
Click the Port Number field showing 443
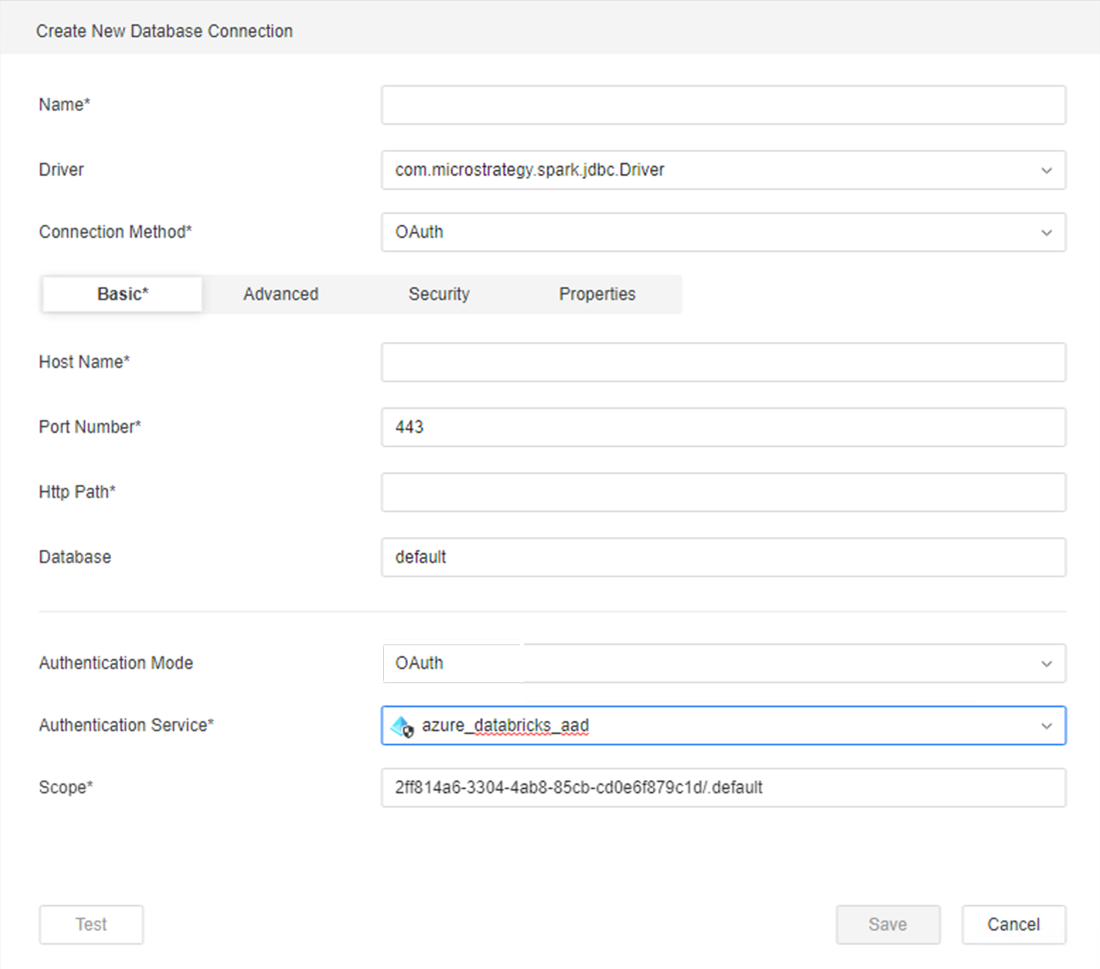(722, 427)
